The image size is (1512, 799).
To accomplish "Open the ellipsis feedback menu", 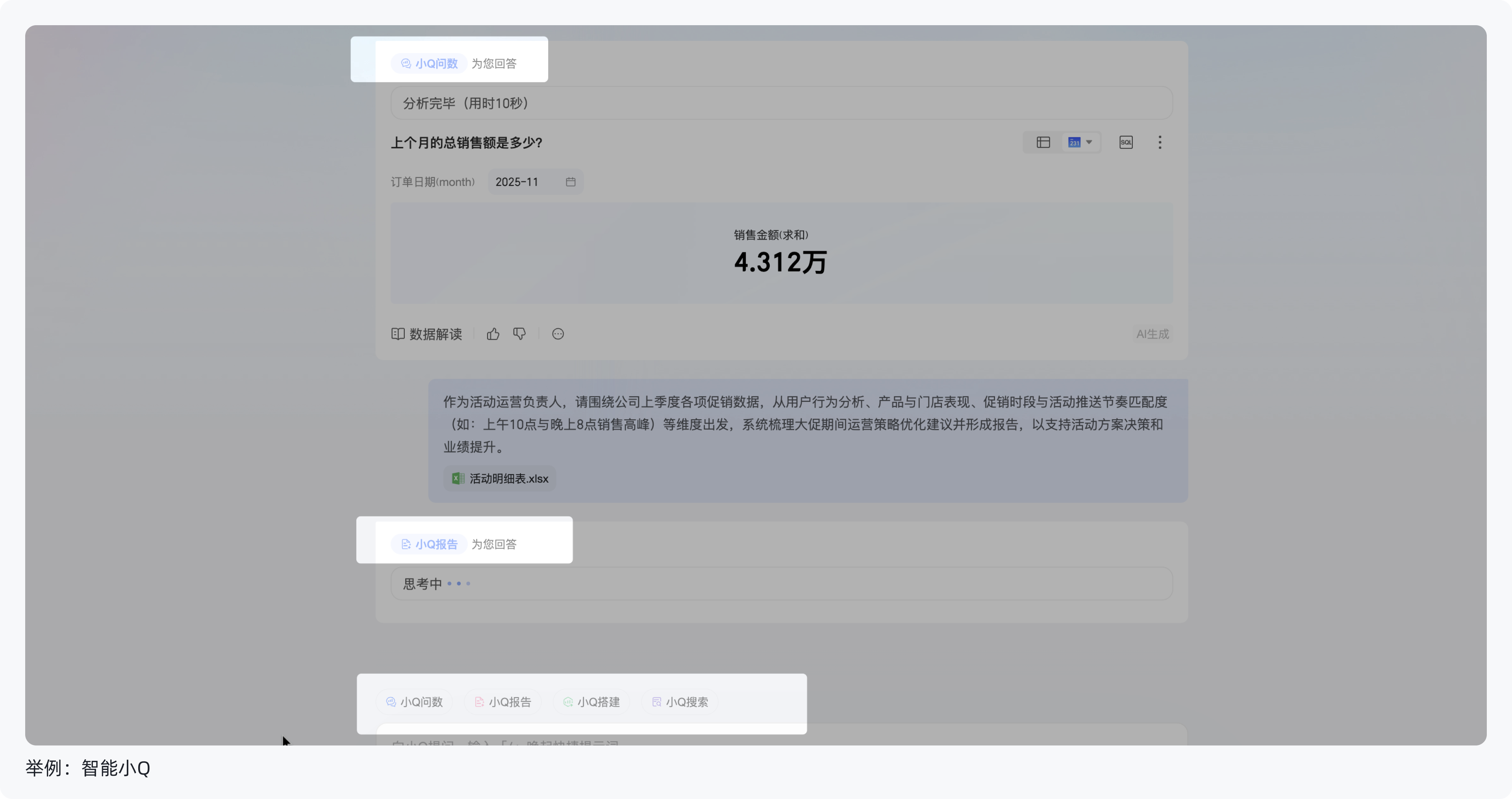I will (x=558, y=334).
